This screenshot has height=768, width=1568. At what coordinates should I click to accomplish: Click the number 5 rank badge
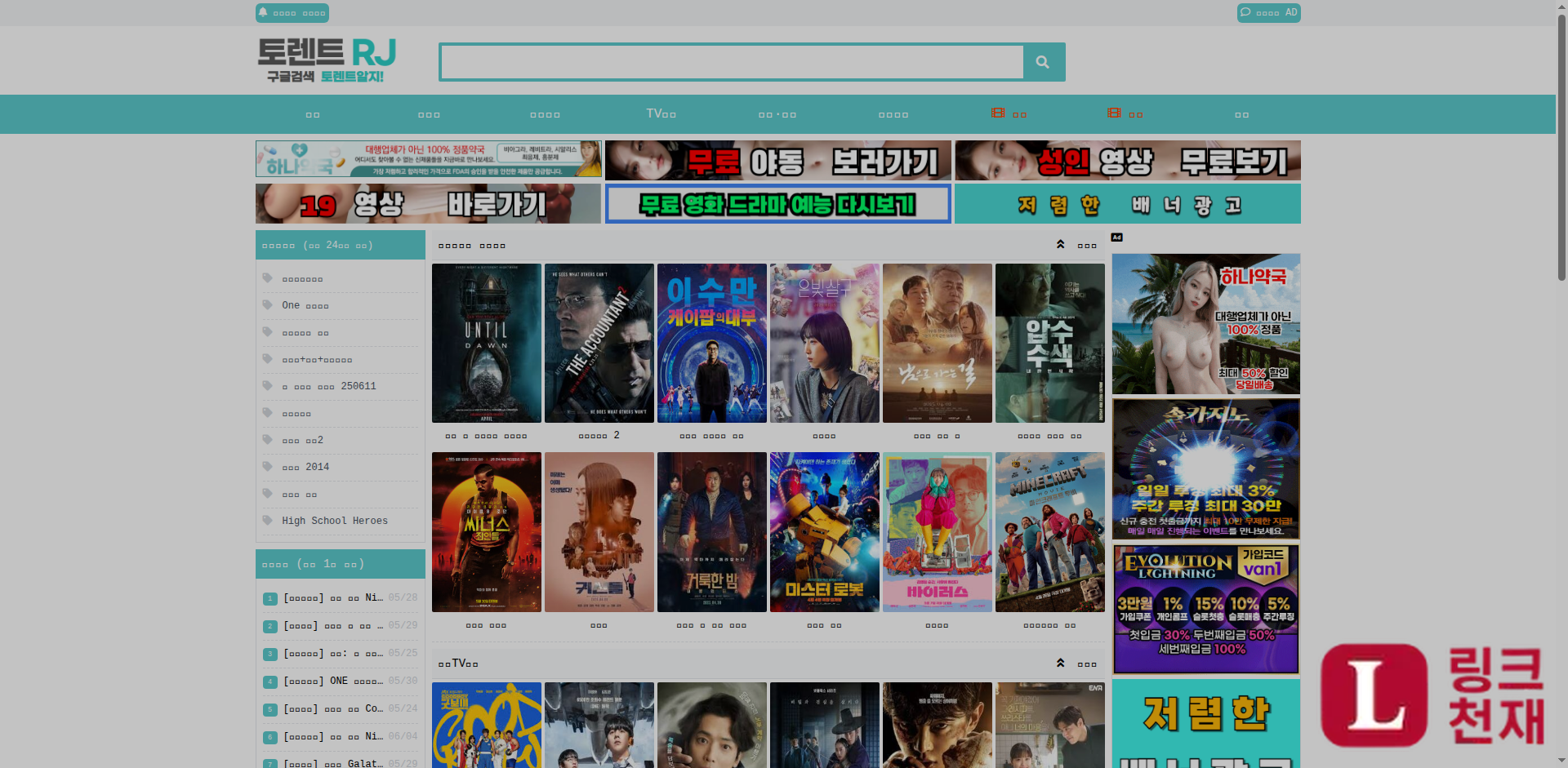point(270,709)
